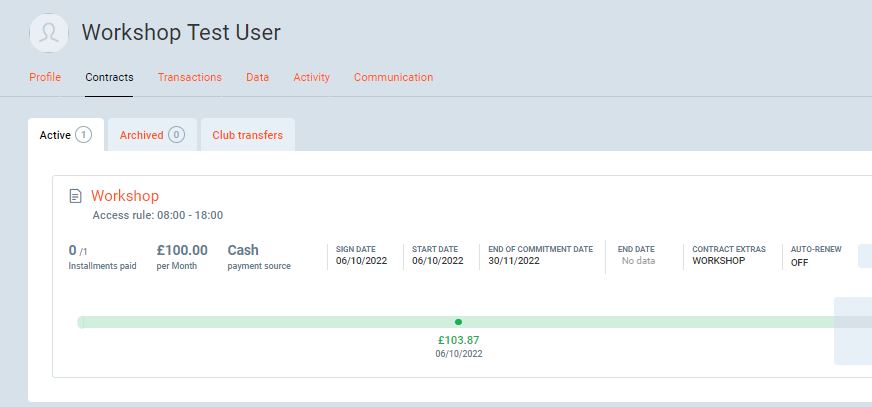Open the Profile tab

pos(45,77)
